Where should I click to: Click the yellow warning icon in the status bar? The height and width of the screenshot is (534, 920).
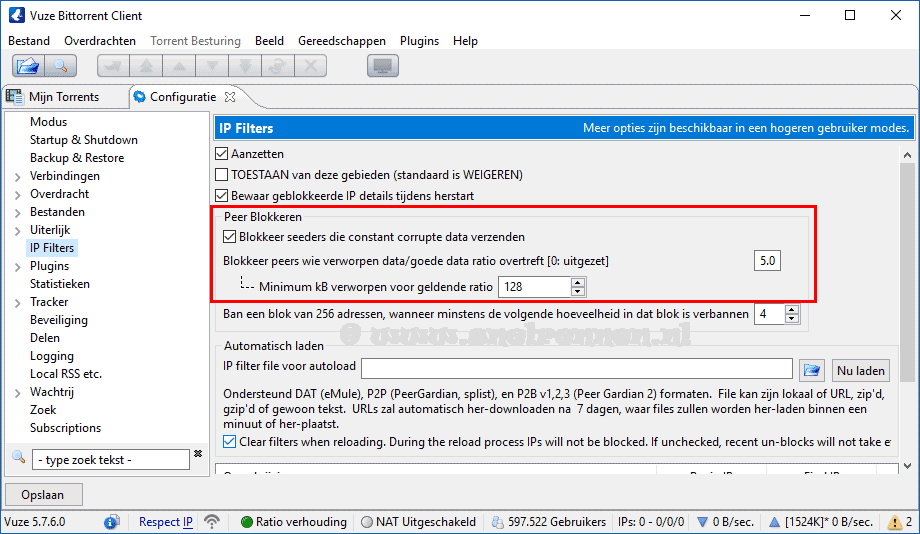[895, 522]
